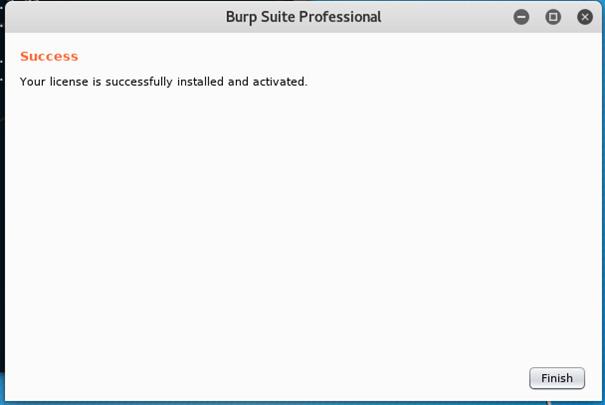Viewport: 605px width, 405px height.
Task: Minimize the Burp Suite Professional window
Action: (521, 17)
